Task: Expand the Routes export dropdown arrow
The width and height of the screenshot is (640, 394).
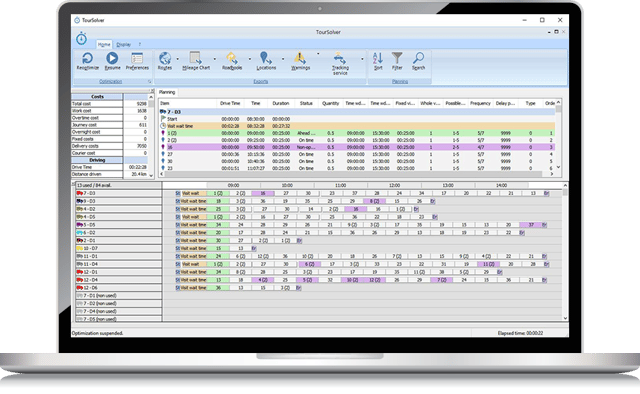Action: pyautogui.click(x=178, y=59)
